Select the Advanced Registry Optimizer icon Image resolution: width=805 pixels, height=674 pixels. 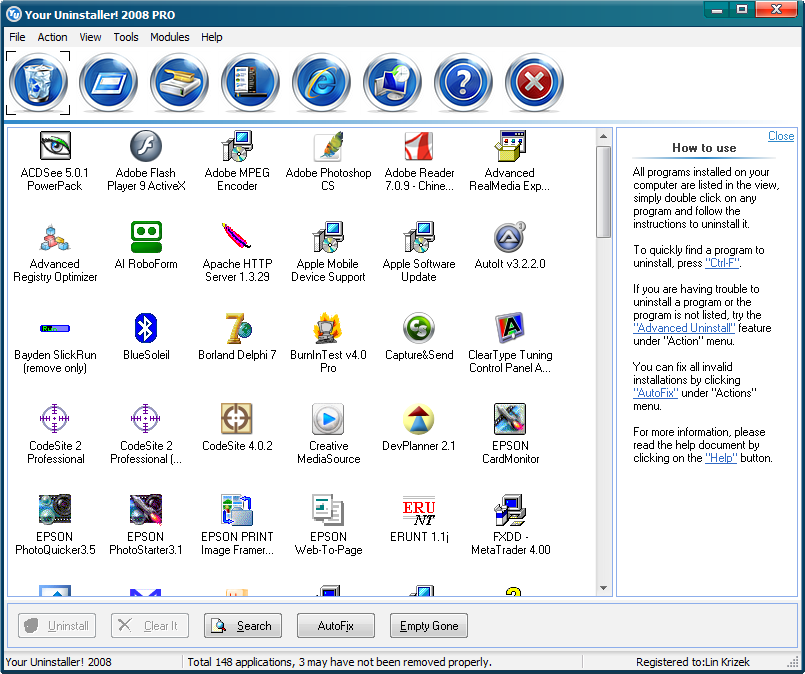coord(55,237)
